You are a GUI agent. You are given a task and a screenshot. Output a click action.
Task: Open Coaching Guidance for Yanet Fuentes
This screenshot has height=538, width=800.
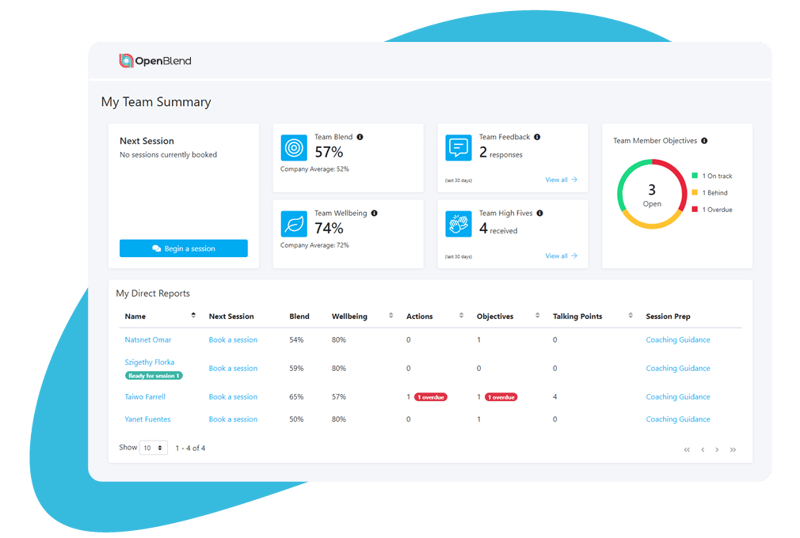(678, 419)
